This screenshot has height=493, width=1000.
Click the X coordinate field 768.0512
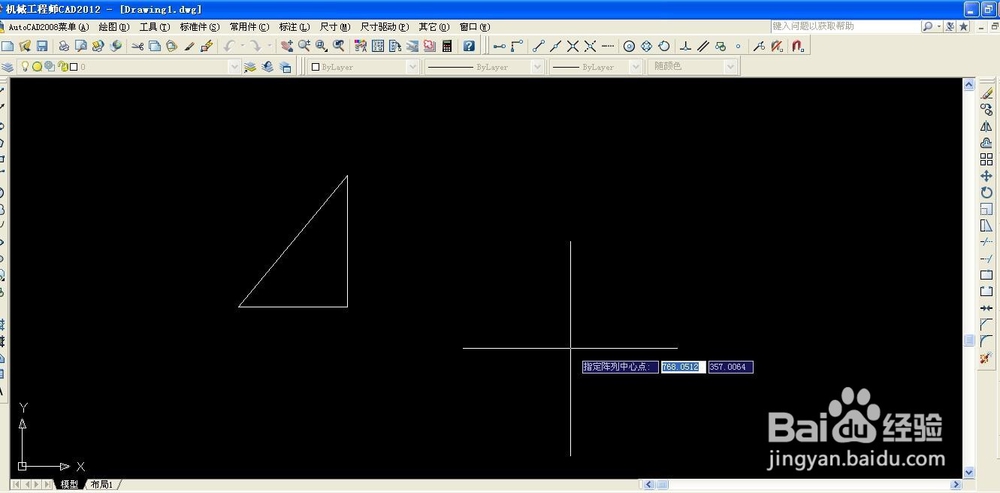pyautogui.click(x=683, y=367)
